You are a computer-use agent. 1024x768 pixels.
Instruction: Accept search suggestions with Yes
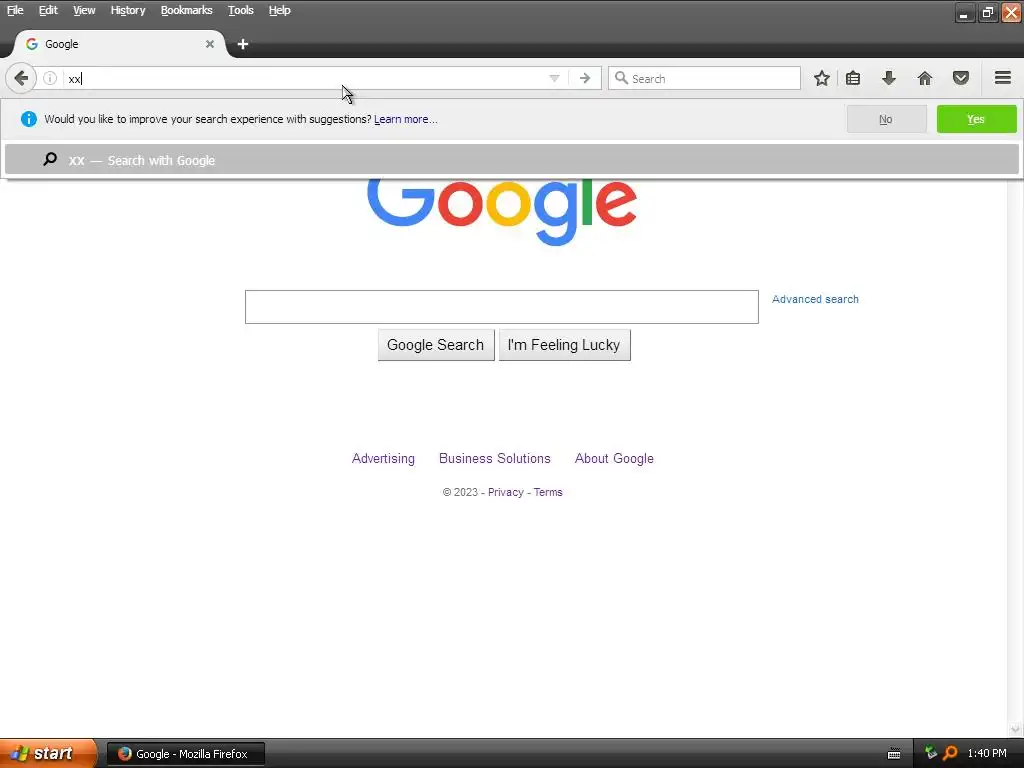point(976,119)
